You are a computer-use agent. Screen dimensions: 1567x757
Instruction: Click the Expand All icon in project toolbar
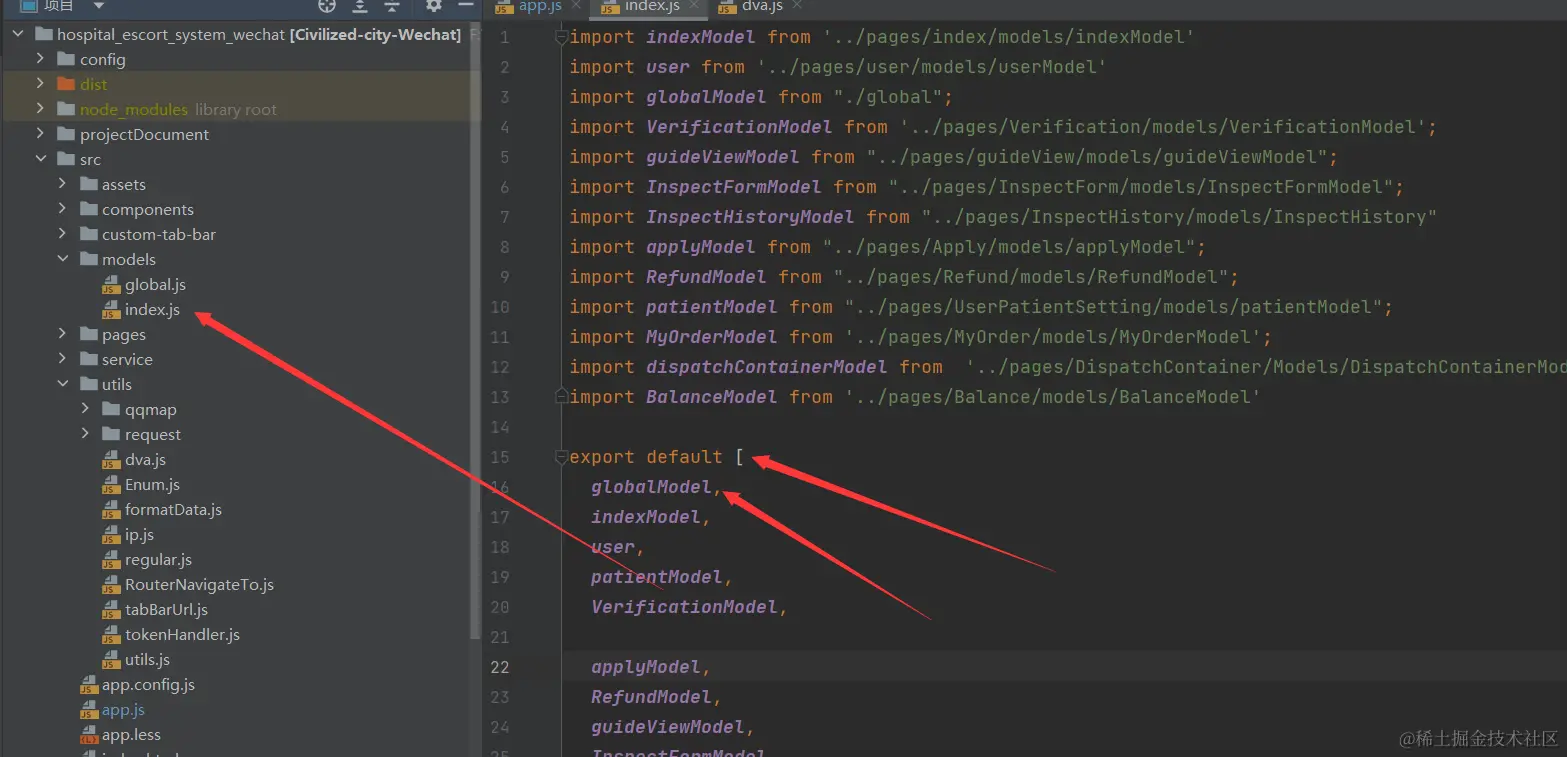point(360,6)
